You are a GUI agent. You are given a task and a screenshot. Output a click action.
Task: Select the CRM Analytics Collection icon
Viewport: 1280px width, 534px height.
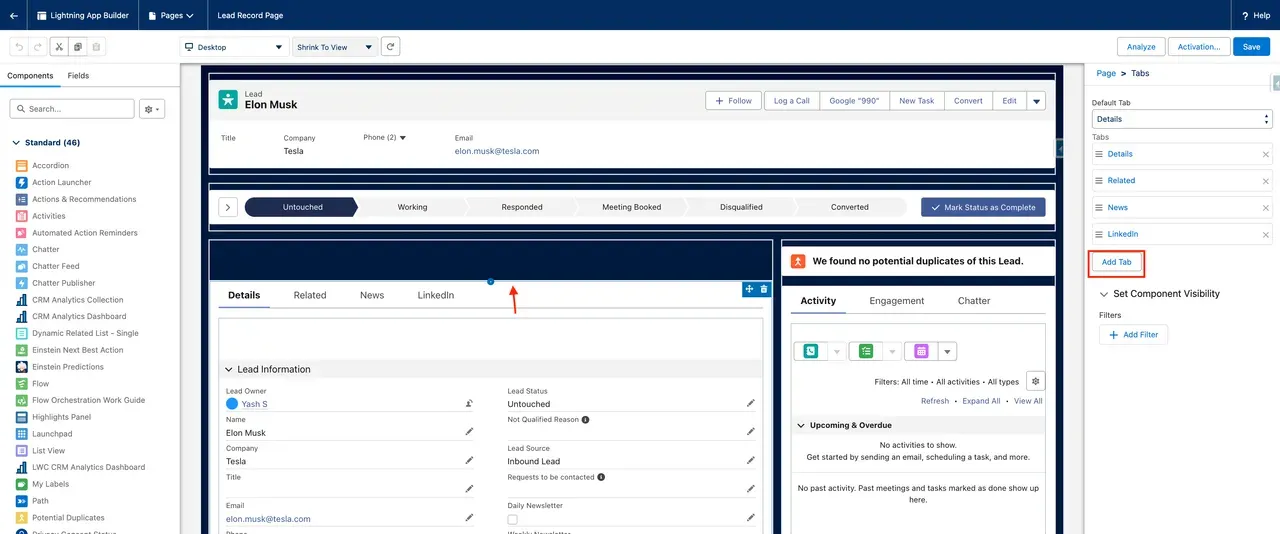[22, 300]
